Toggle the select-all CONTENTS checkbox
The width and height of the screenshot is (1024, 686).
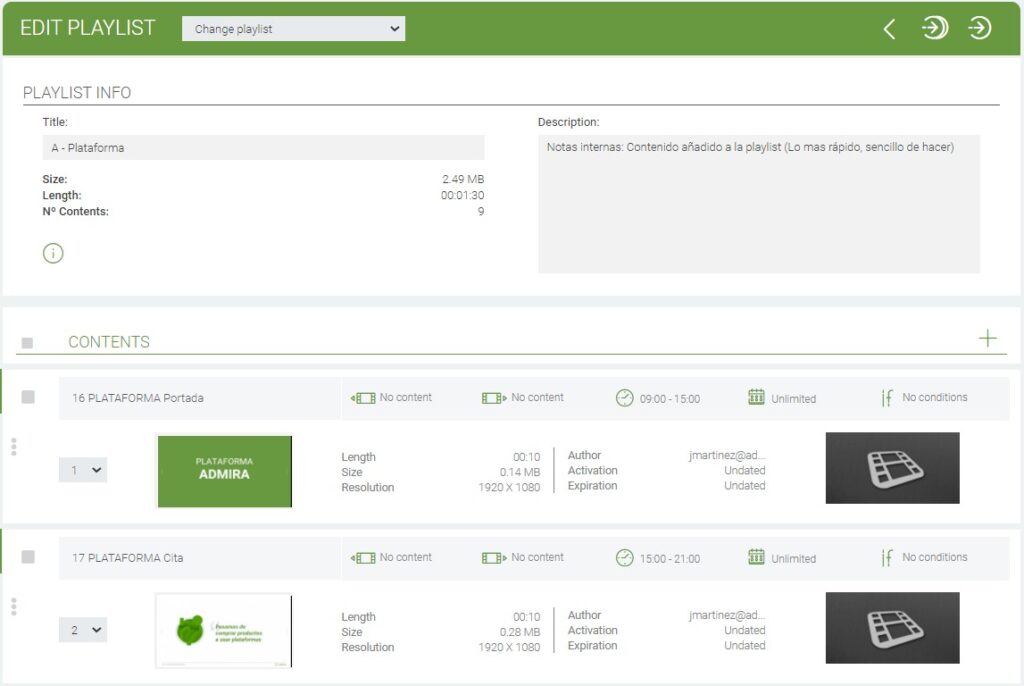[27, 343]
